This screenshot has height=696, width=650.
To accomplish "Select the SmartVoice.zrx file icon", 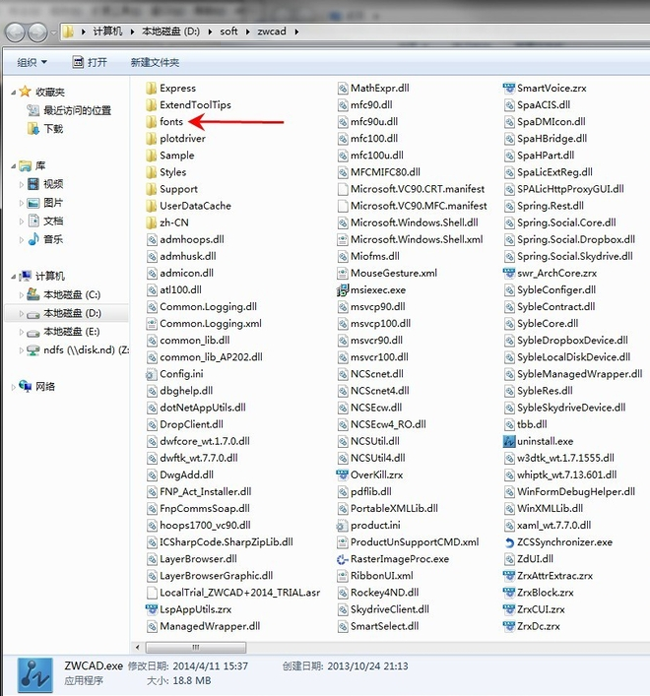I will point(509,88).
